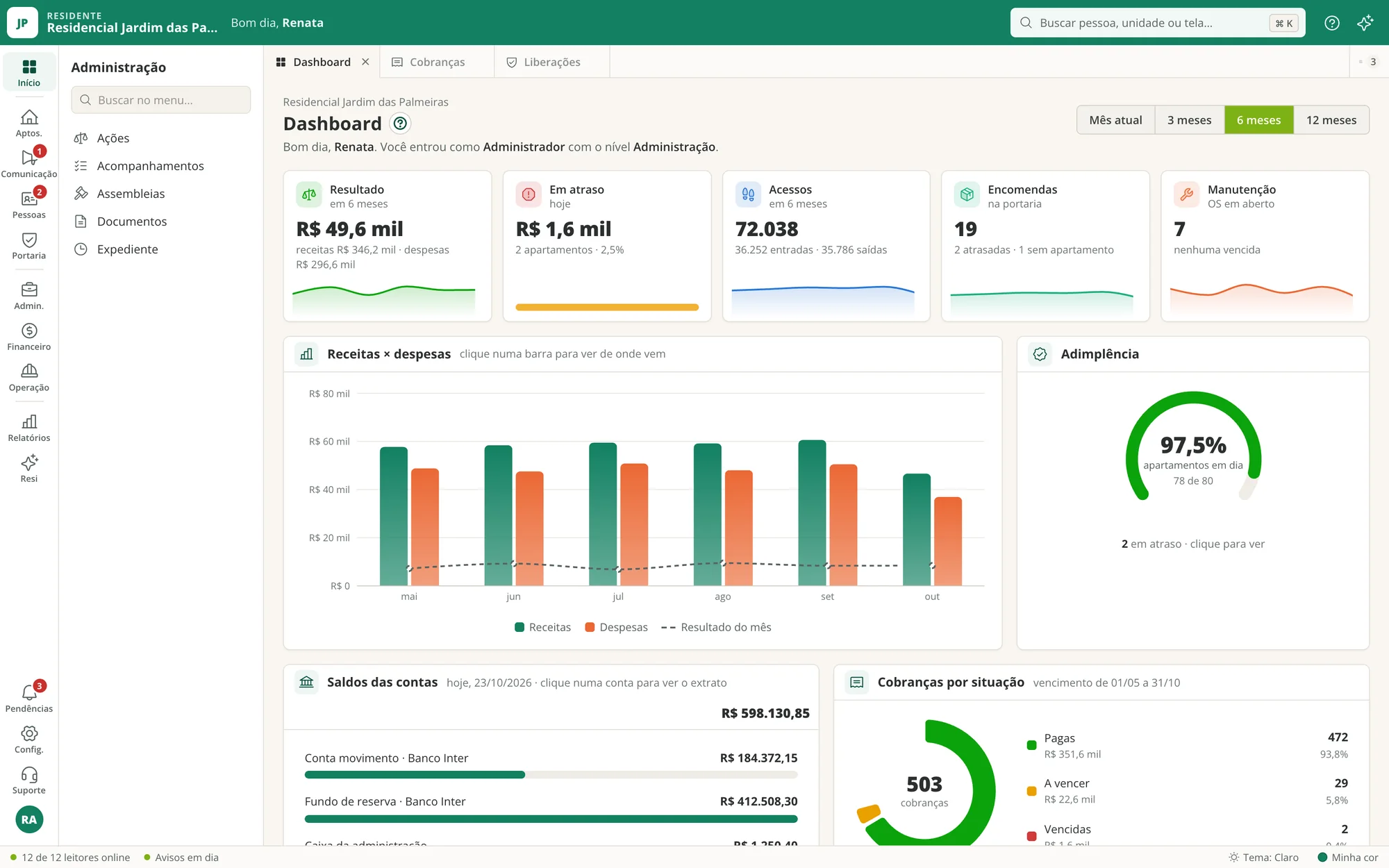The image size is (1389, 868).
Task: Open the Resi assistant in sidebar
Action: [28, 469]
